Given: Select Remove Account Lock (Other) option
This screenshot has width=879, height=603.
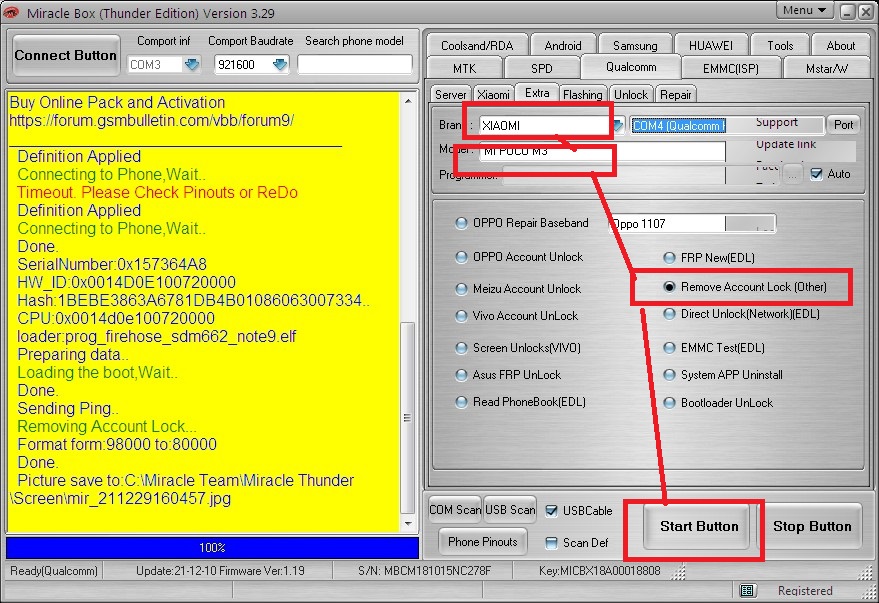Looking at the screenshot, I should coord(669,287).
